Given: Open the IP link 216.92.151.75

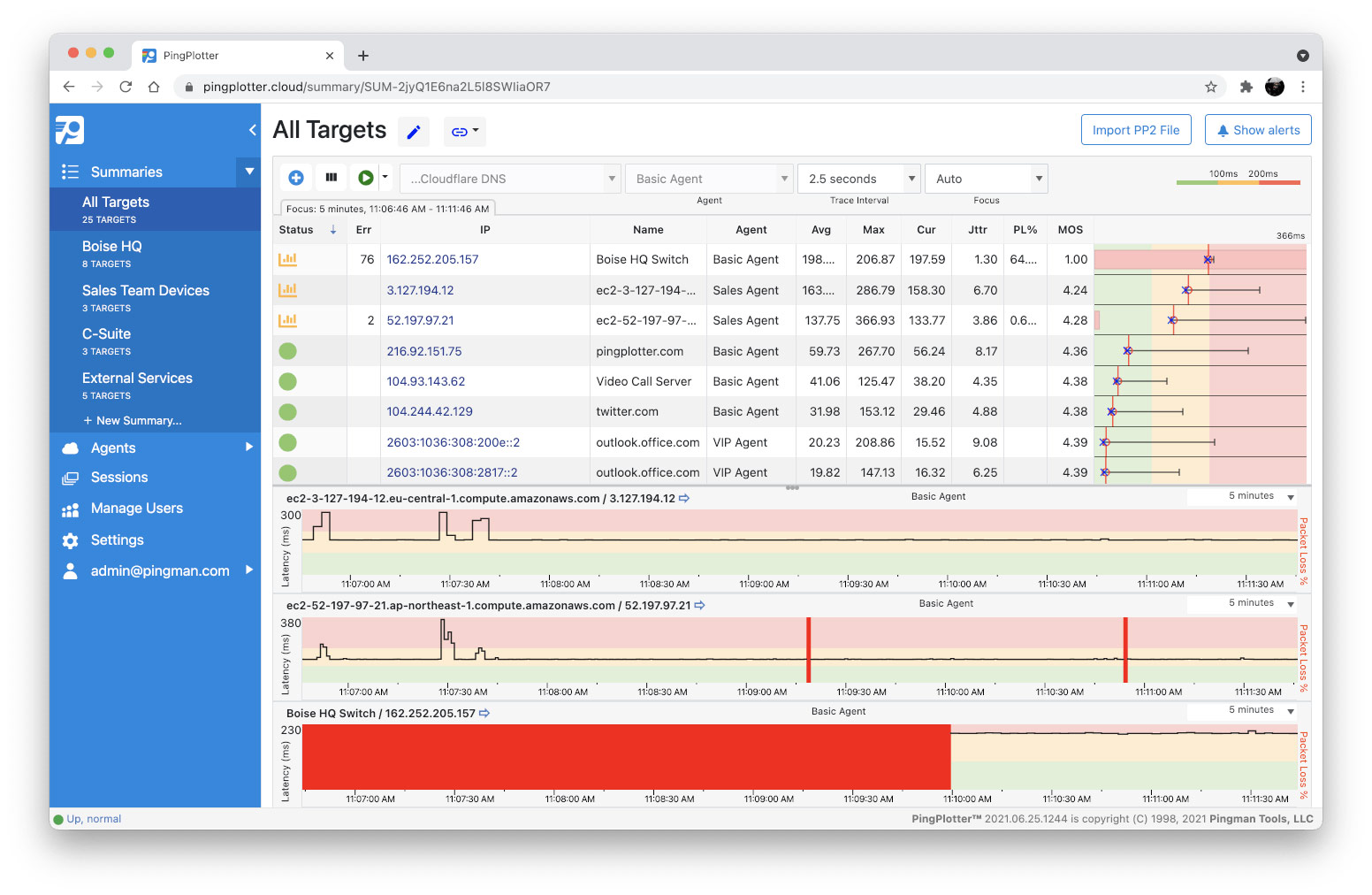Looking at the screenshot, I should click(x=424, y=351).
